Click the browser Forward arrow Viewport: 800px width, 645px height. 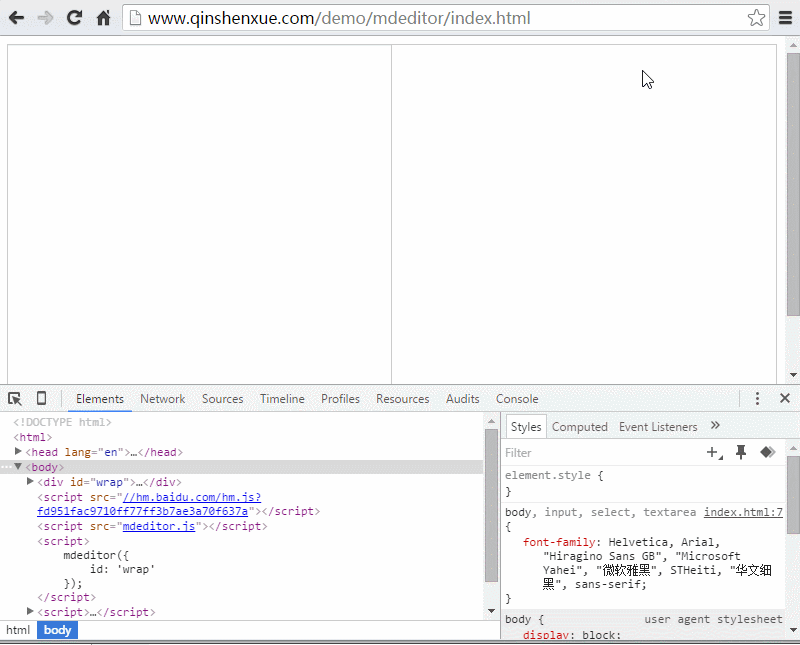pyautogui.click(x=45, y=18)
